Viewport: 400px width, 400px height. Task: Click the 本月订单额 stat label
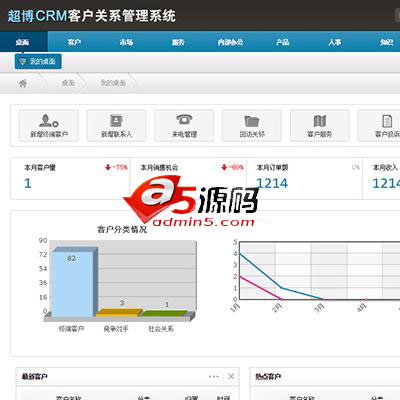click(272, 167)
